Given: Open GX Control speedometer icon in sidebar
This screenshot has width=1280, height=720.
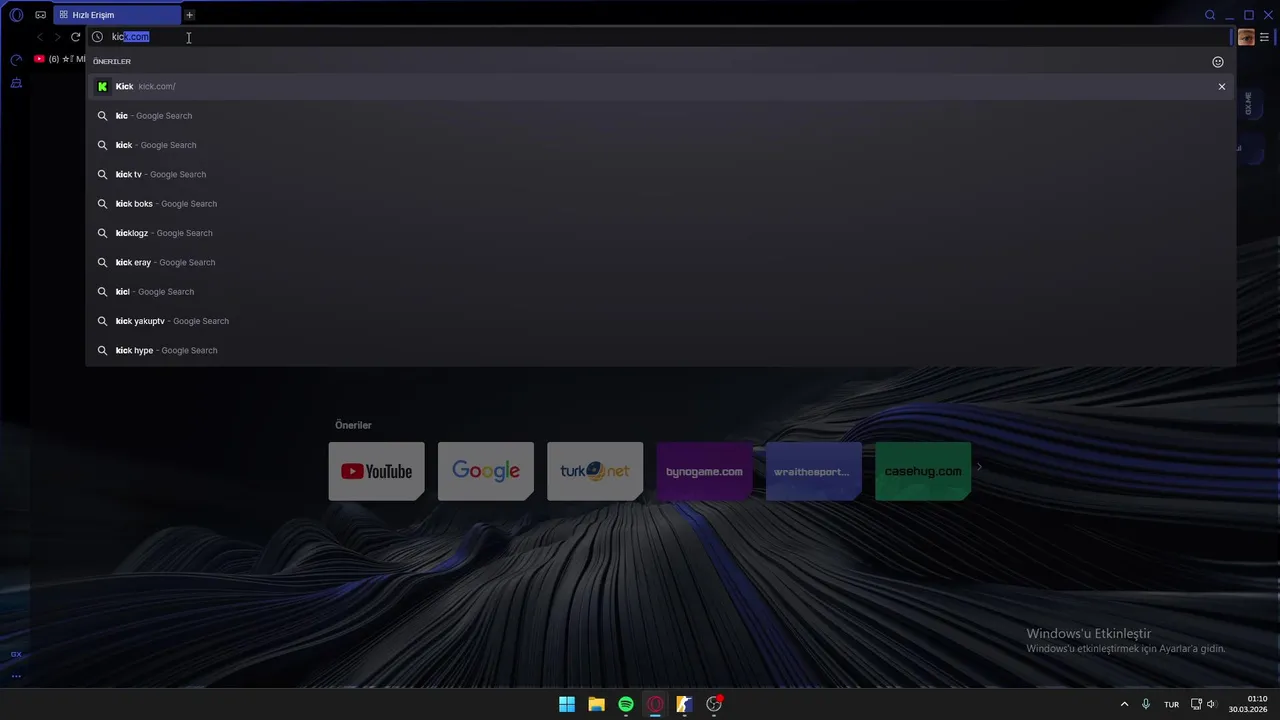Looking at the screenshot, I should pyautogui.click(x=16, y=60).
